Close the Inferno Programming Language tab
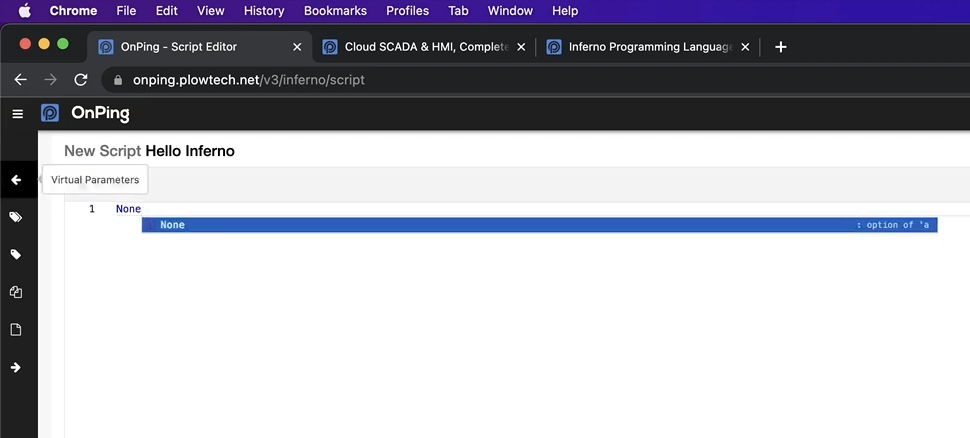Viewport: 970px width, 438px height. click(745, 47)
